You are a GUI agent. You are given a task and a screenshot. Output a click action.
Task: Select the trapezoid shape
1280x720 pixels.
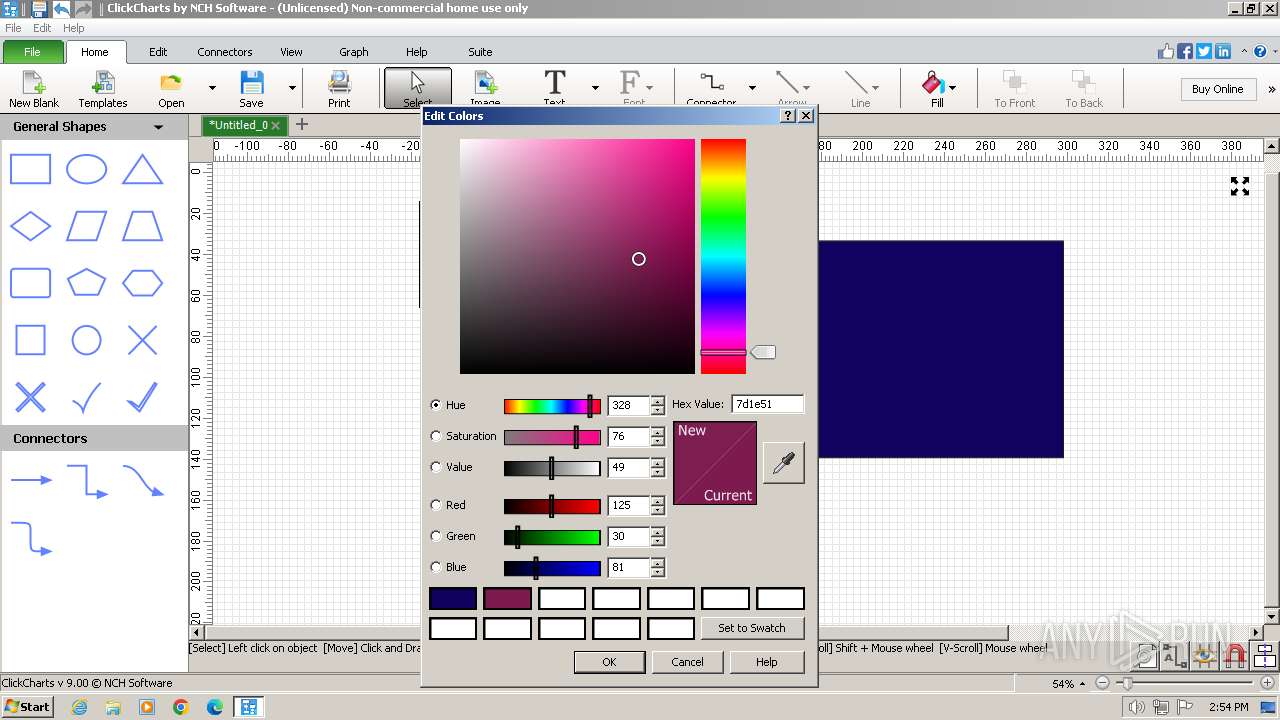(142, 226)
